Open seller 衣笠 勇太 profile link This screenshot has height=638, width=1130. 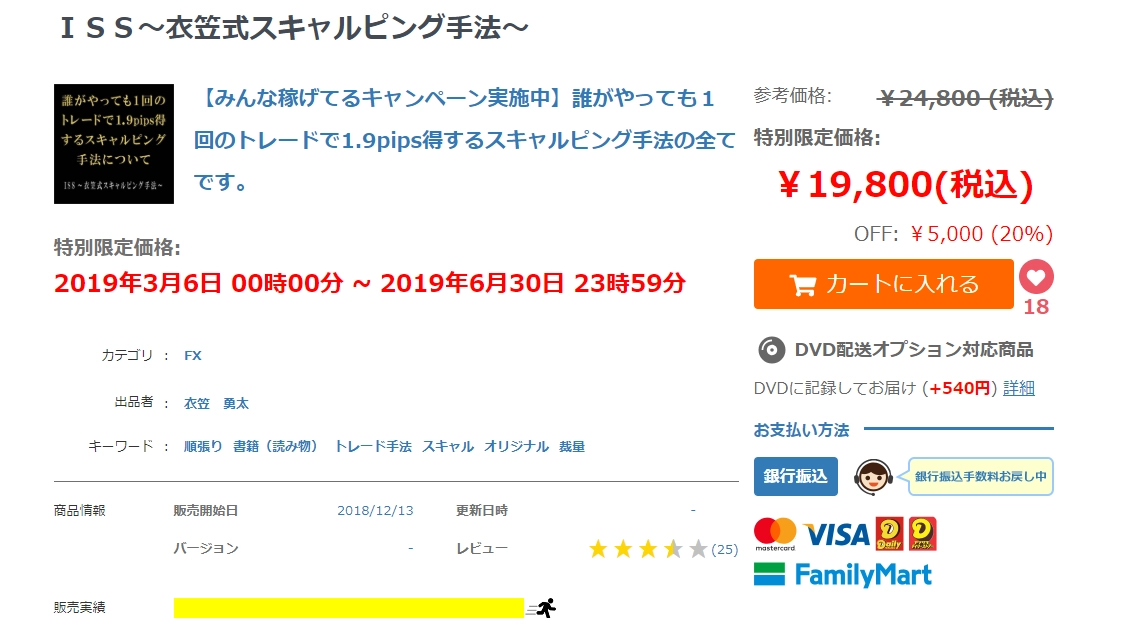216,403
